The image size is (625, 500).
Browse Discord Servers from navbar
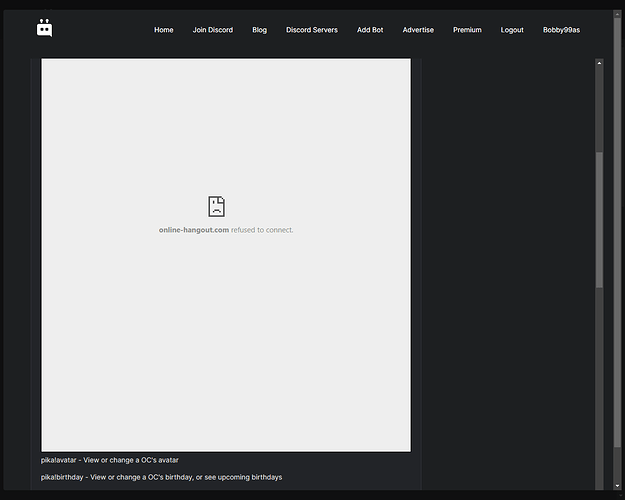tap(312, 30)
